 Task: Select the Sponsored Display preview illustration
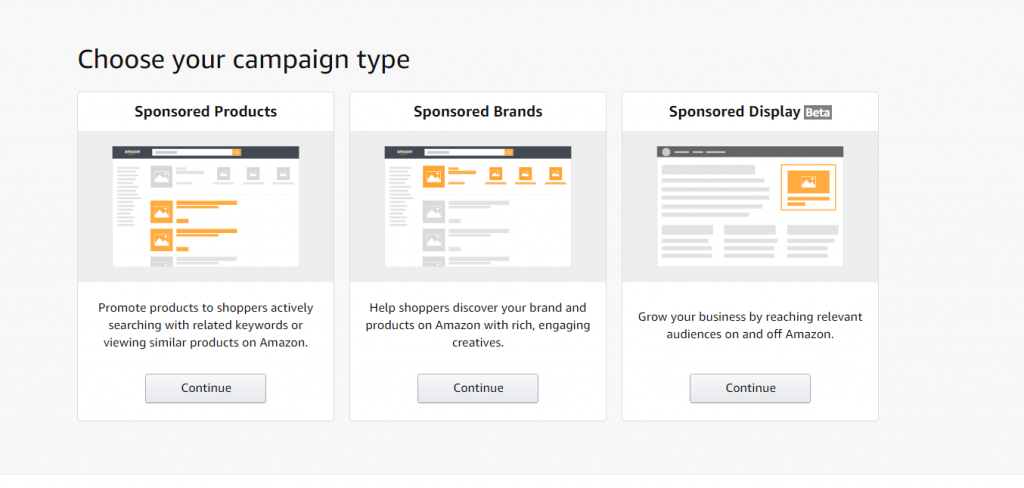(x=750, y=206)
